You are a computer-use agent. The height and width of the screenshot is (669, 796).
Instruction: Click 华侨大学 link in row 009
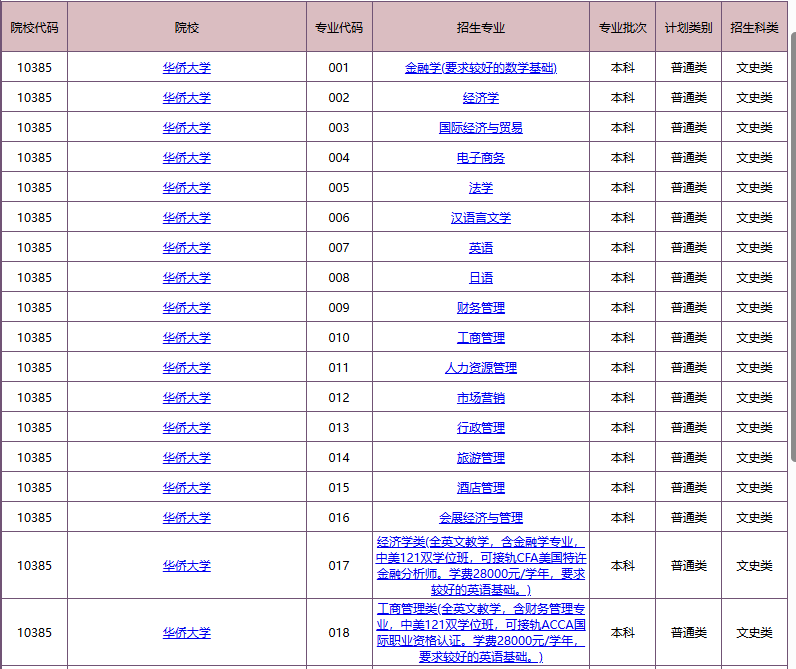186,307
